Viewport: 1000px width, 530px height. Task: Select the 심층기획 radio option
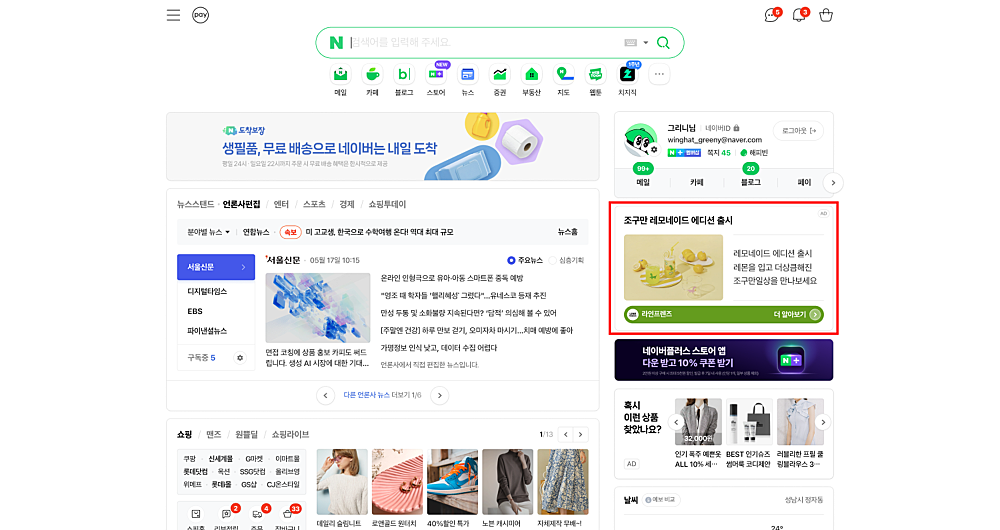[553, 260]
